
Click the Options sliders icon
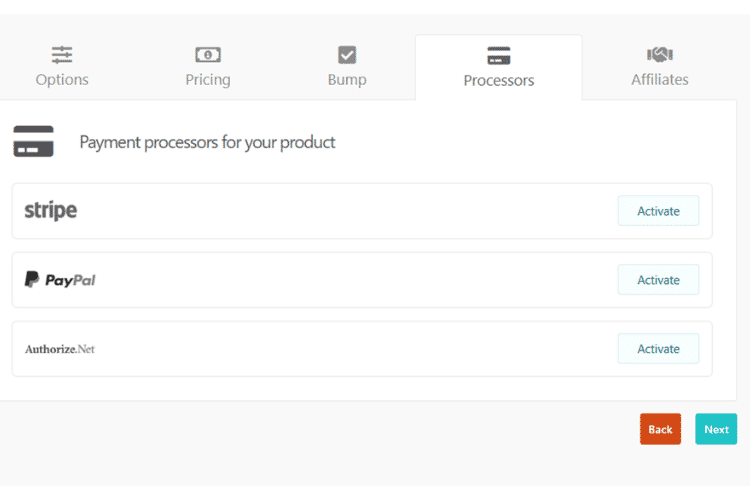62,55
